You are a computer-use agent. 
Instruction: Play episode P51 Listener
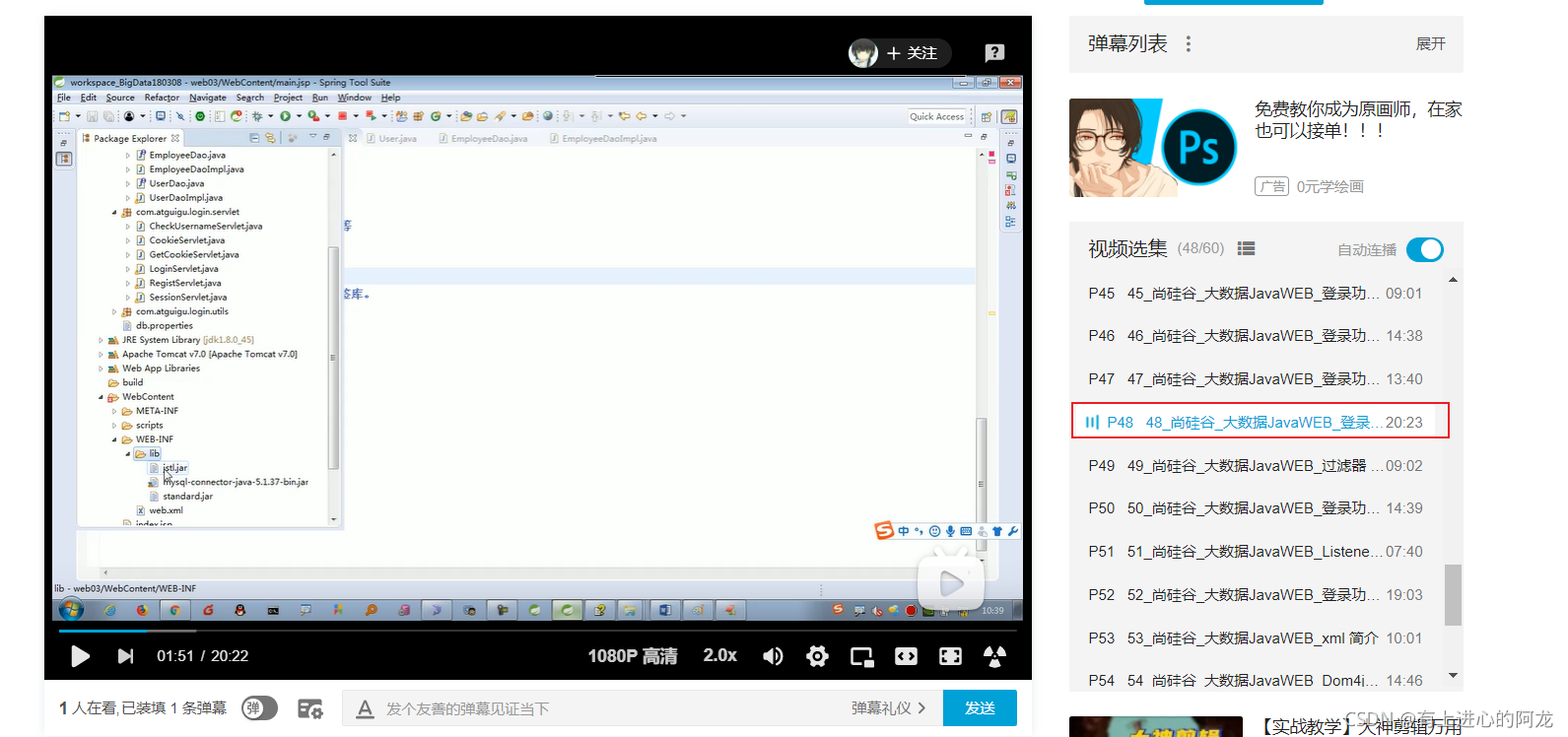click(1256, 552)
